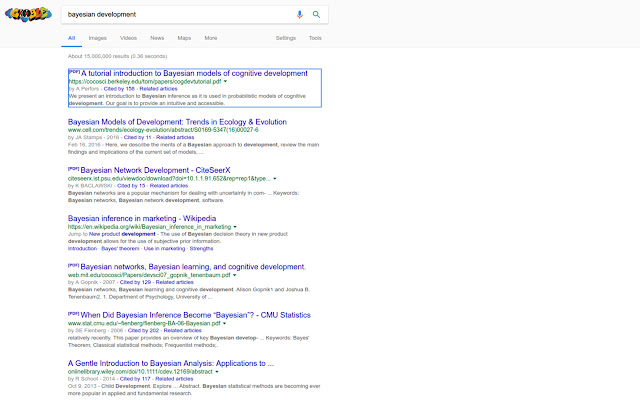Viewport: 640px width, 400px height.
Task: Select the All tab
Action: [71, 38]
